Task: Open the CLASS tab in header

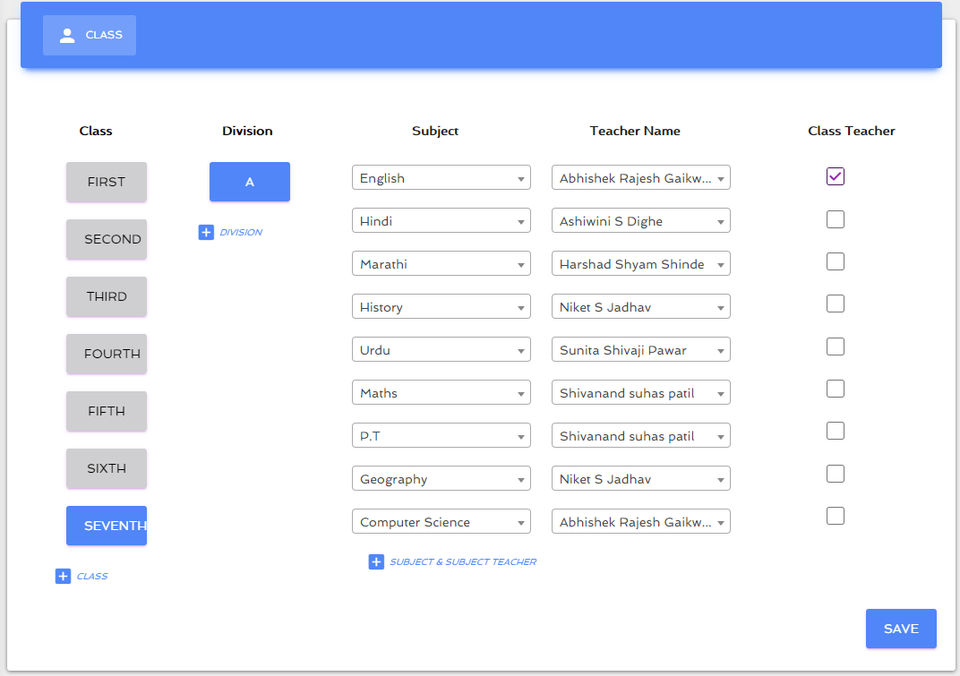Action: pos(89,36)
